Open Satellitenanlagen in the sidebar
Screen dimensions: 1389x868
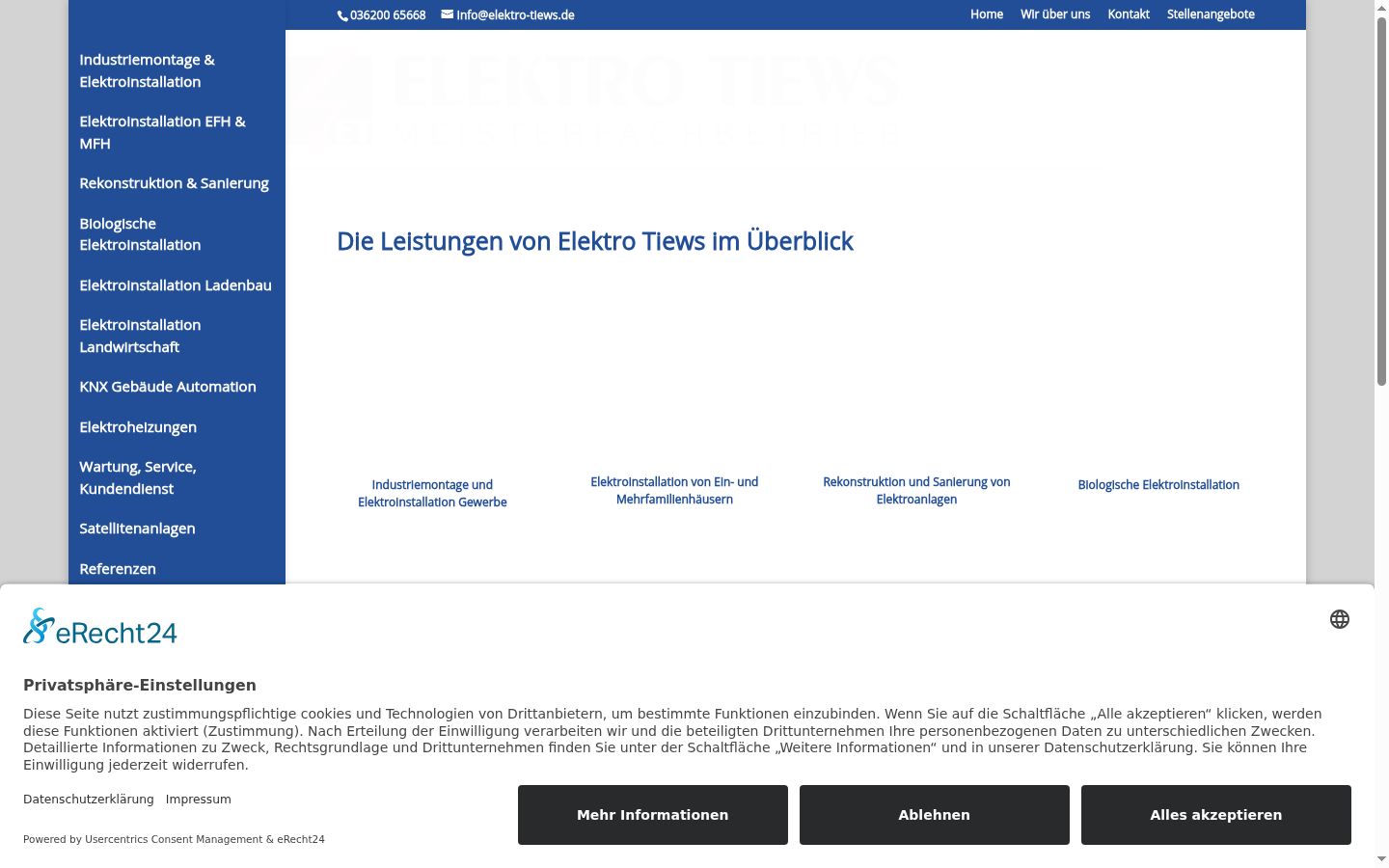pos(137,529)
